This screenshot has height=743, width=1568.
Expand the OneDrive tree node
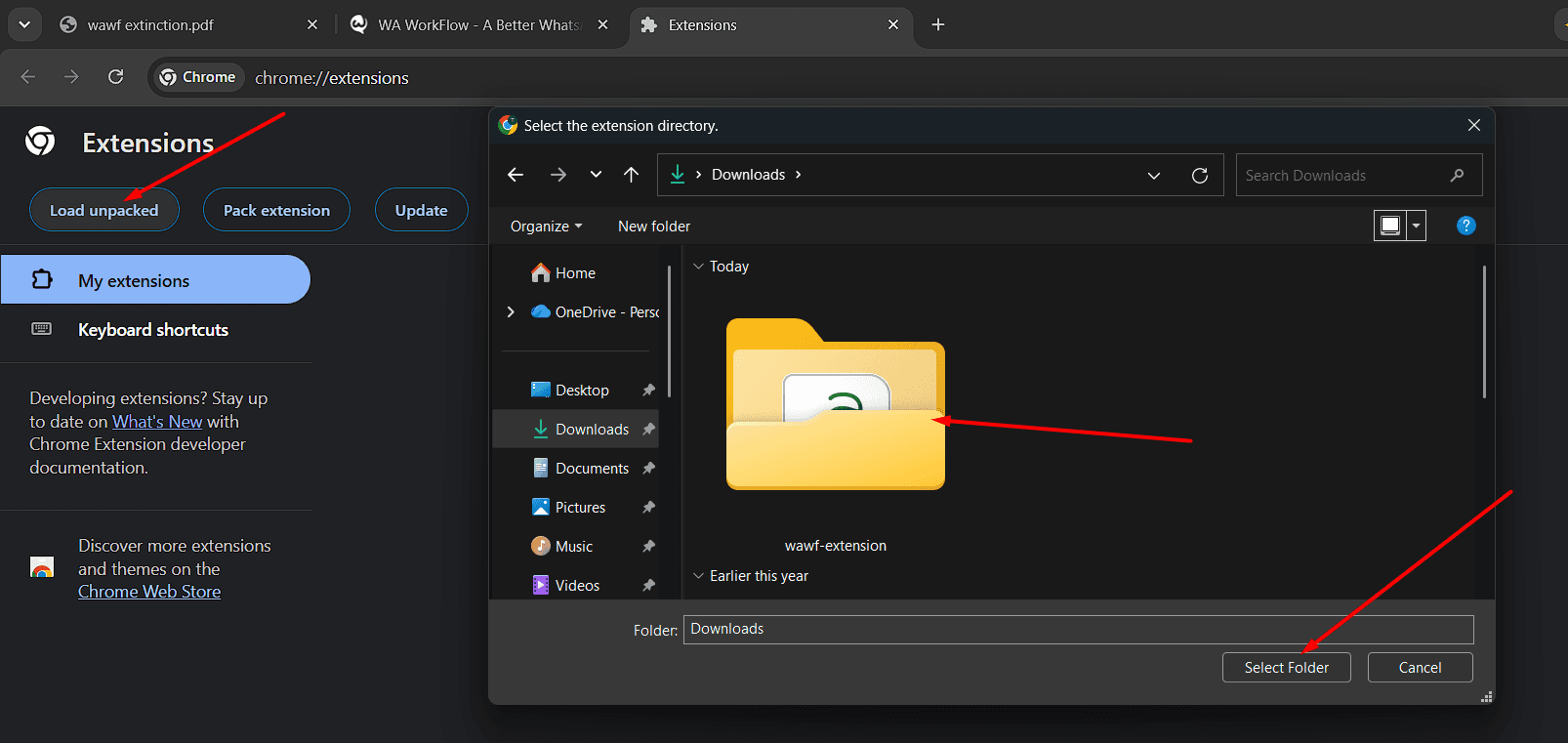coord(511,312)
